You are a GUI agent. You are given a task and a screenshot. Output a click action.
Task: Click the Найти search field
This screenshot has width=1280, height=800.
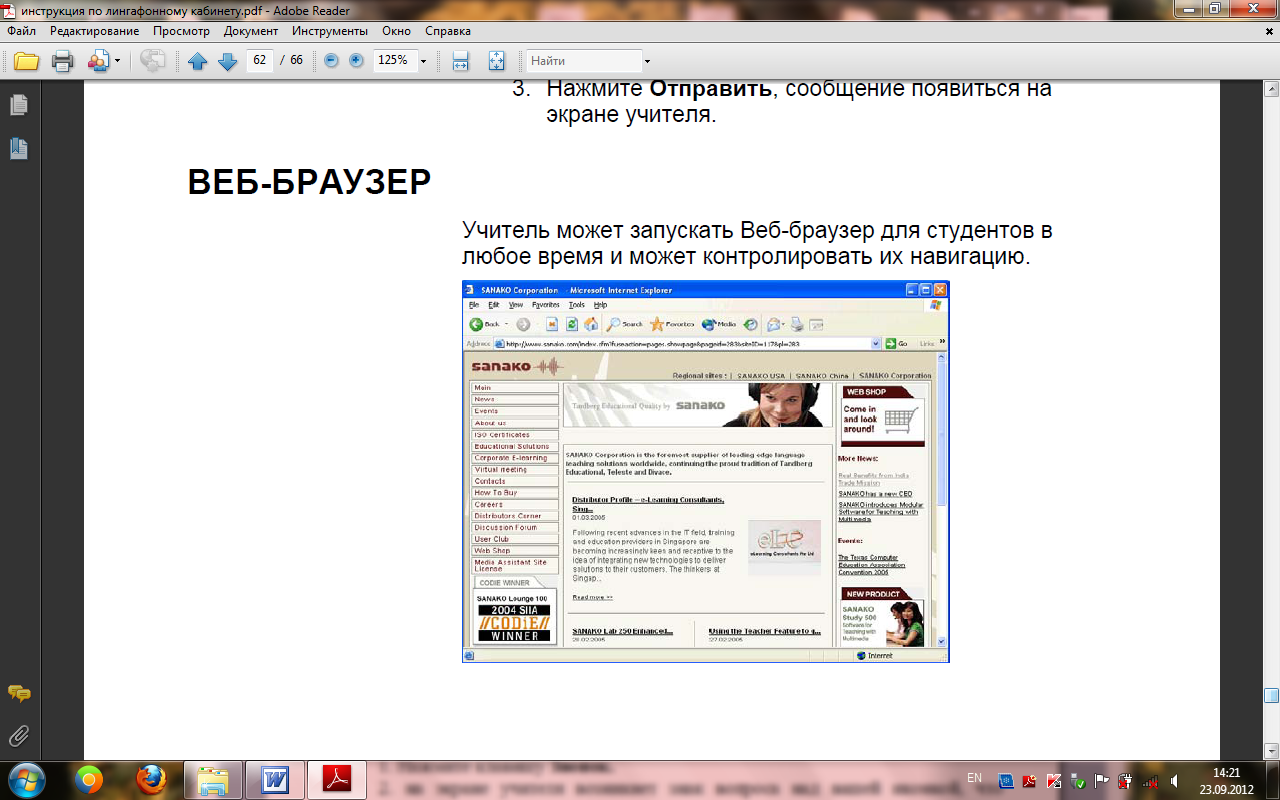click(x=584, y=61)
